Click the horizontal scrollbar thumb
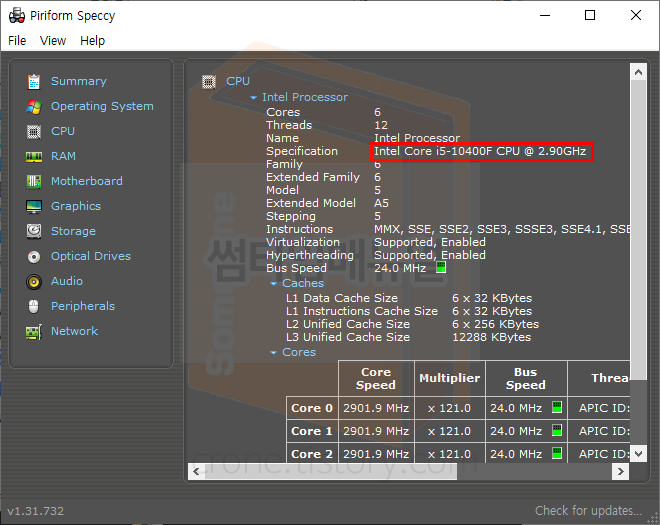Viewport: 660px width, 525px height. point(331,472)
